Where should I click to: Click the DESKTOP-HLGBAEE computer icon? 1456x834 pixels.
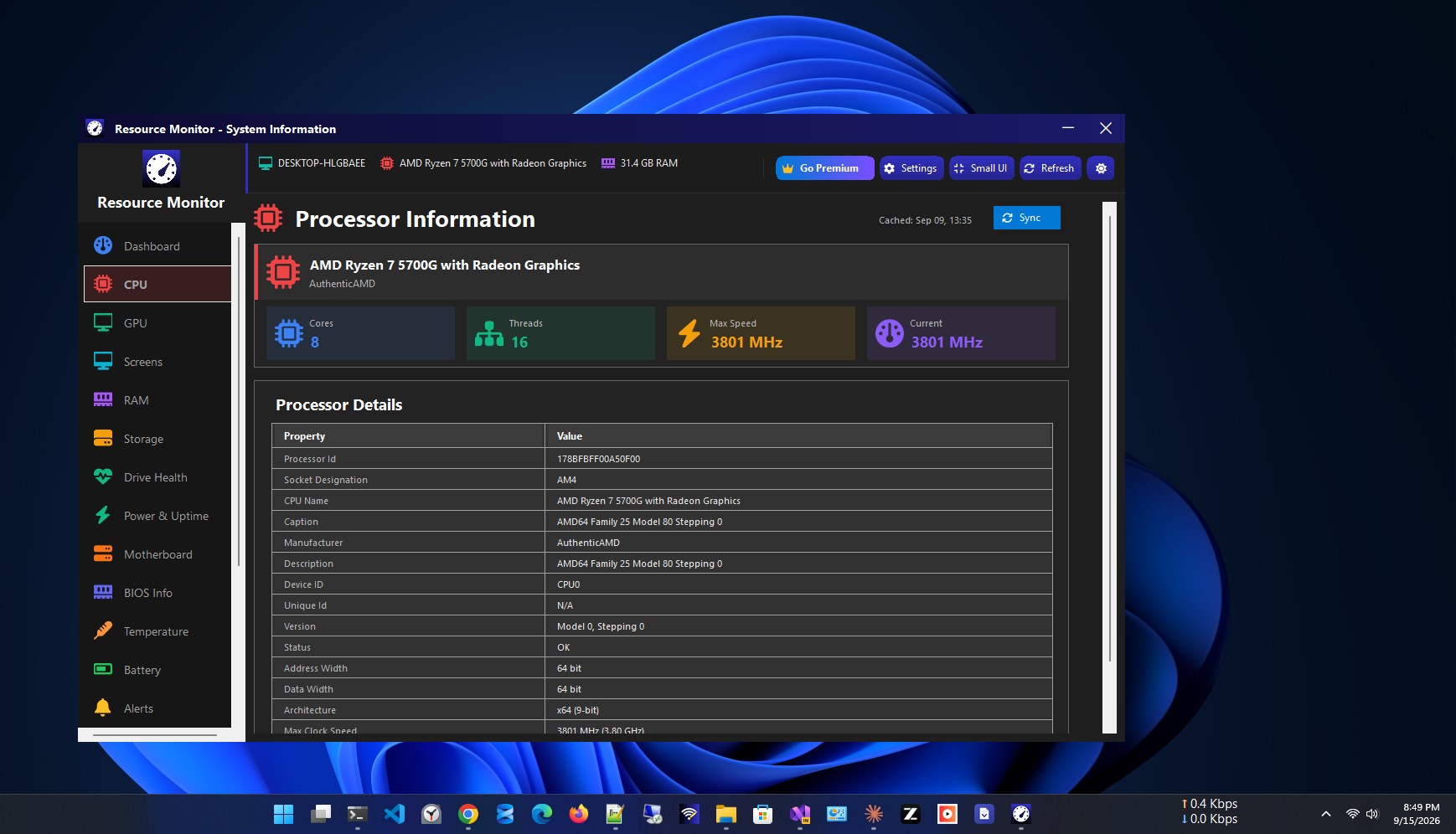pyautogui.click(x=266, y=163)
